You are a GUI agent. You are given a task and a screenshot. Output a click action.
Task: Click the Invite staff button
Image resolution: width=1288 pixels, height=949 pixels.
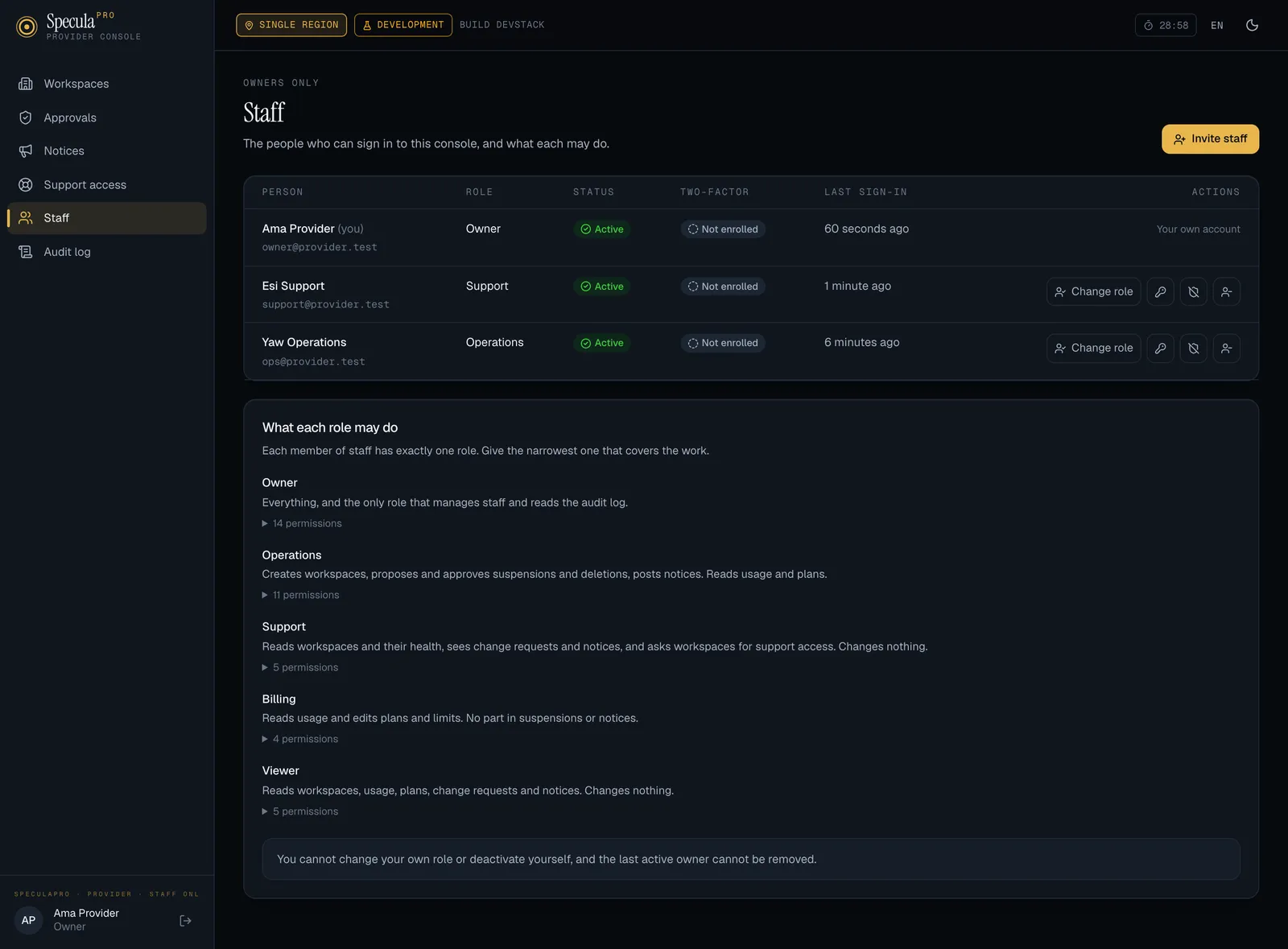(x=1210, y=138)
